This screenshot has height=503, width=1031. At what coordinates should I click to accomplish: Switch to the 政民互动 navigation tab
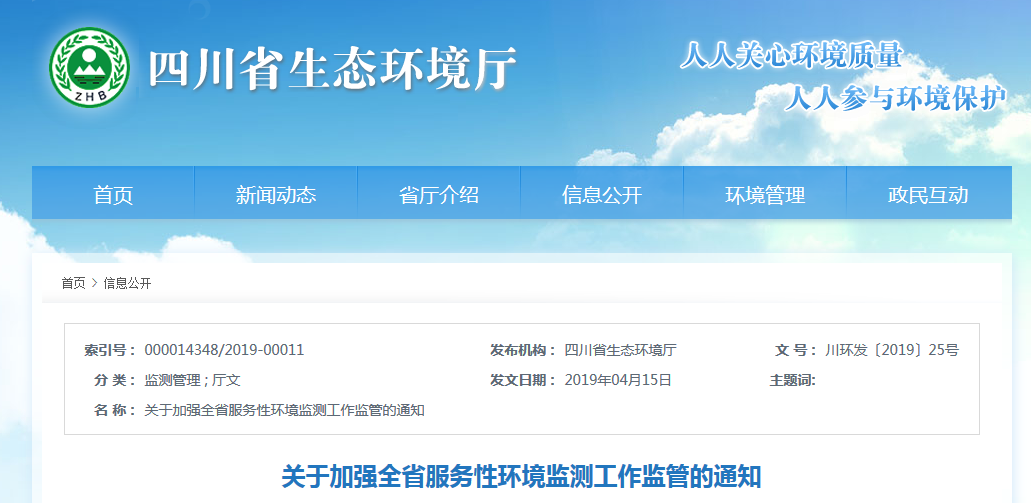[x=928, y=195]
